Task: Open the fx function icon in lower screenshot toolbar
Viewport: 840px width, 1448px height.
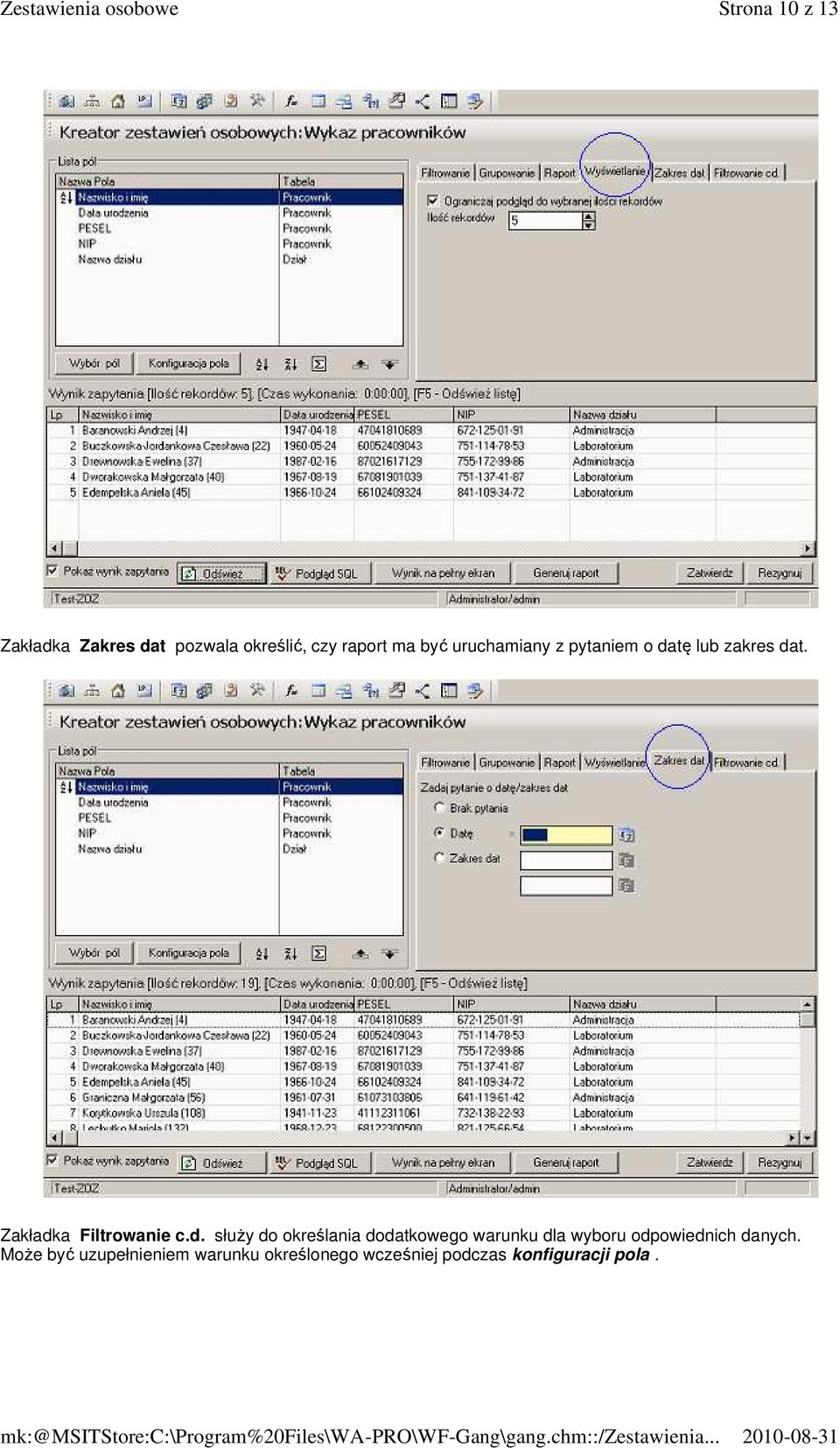Action: click(291, 691)
